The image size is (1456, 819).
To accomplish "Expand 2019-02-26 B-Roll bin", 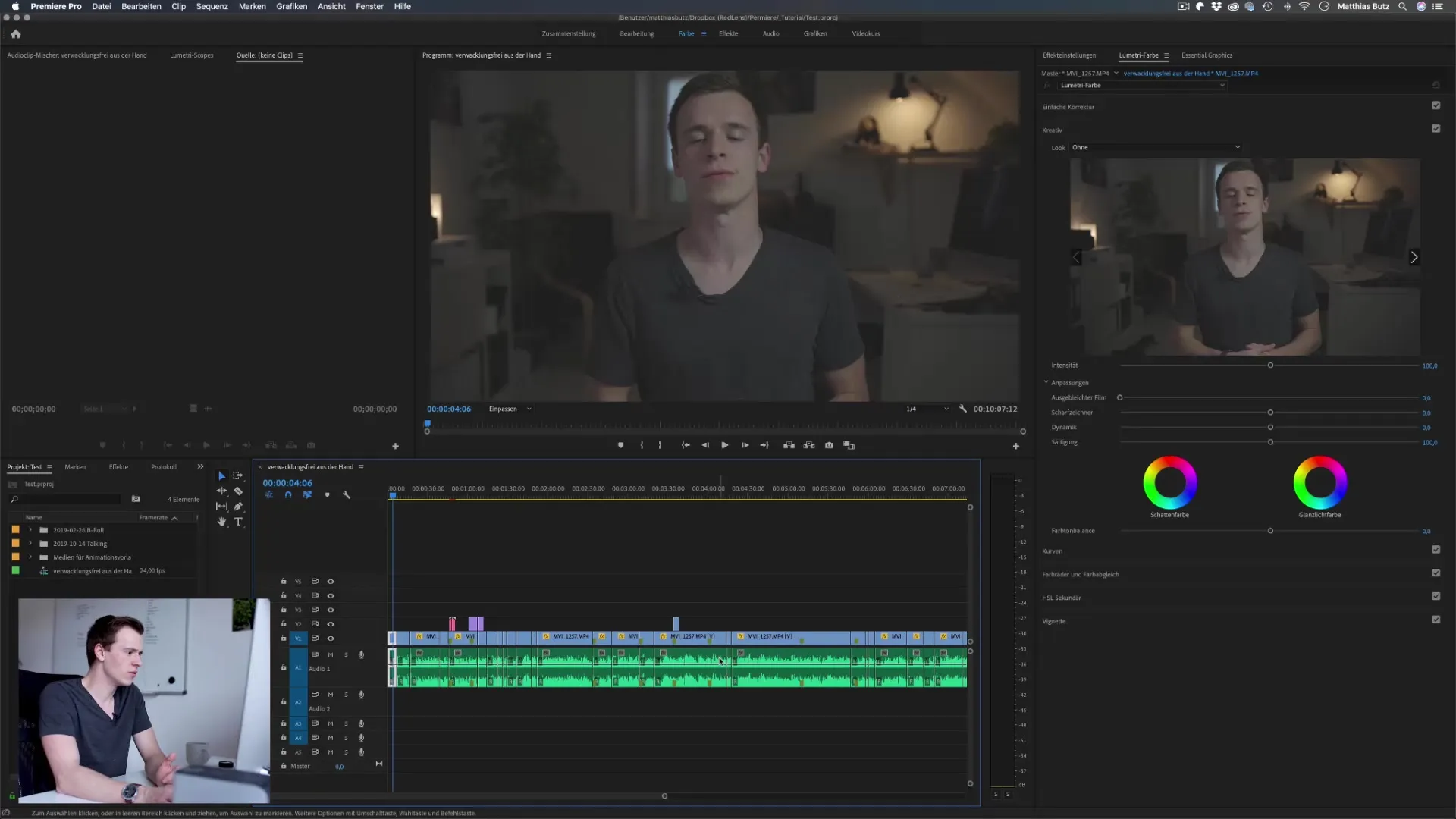I will (x=30, y=530).
